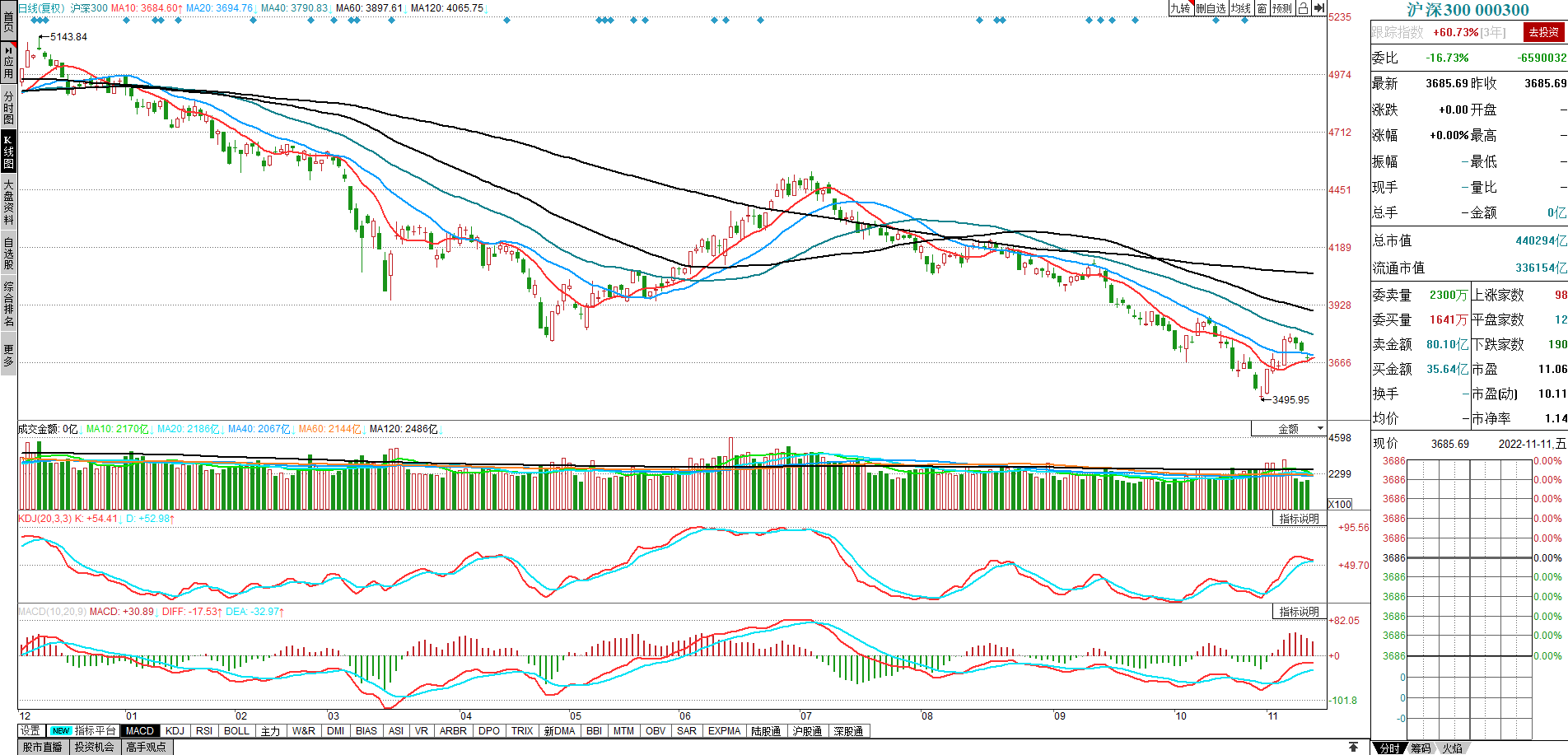Open the 九转 indicator tool

1181,8
